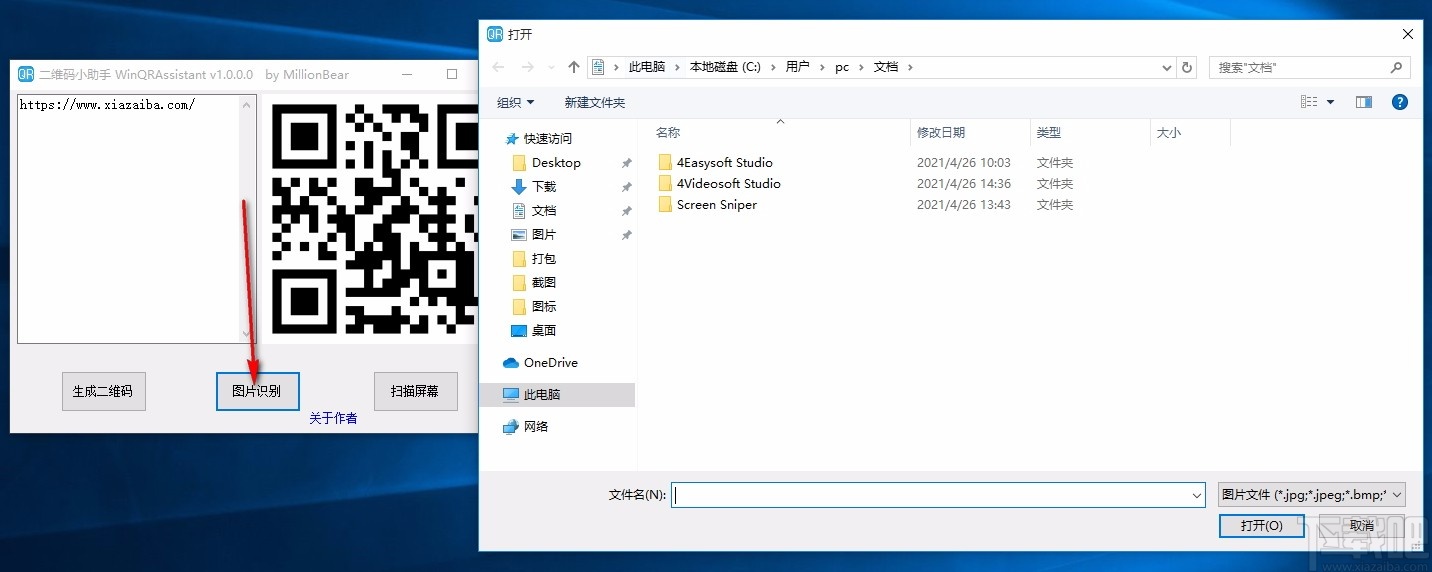
Task: Select 此电脑 in the navigation pane
Action: coord(557,394)
